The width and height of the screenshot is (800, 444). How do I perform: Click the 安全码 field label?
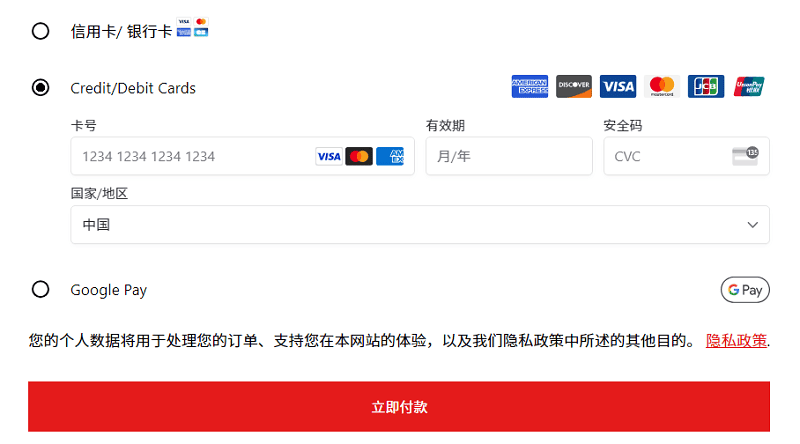(x=622, y=125)
